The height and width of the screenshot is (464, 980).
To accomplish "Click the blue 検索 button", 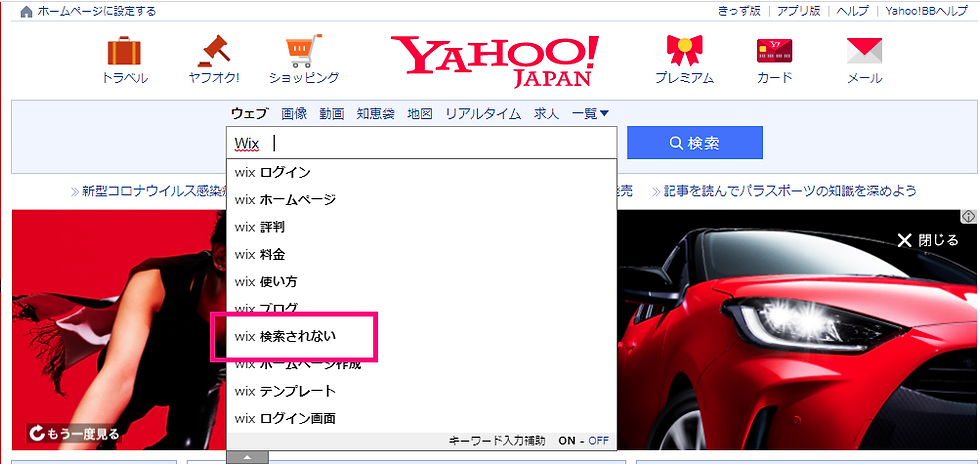I will pyautogui.click(x=695, y=143).
